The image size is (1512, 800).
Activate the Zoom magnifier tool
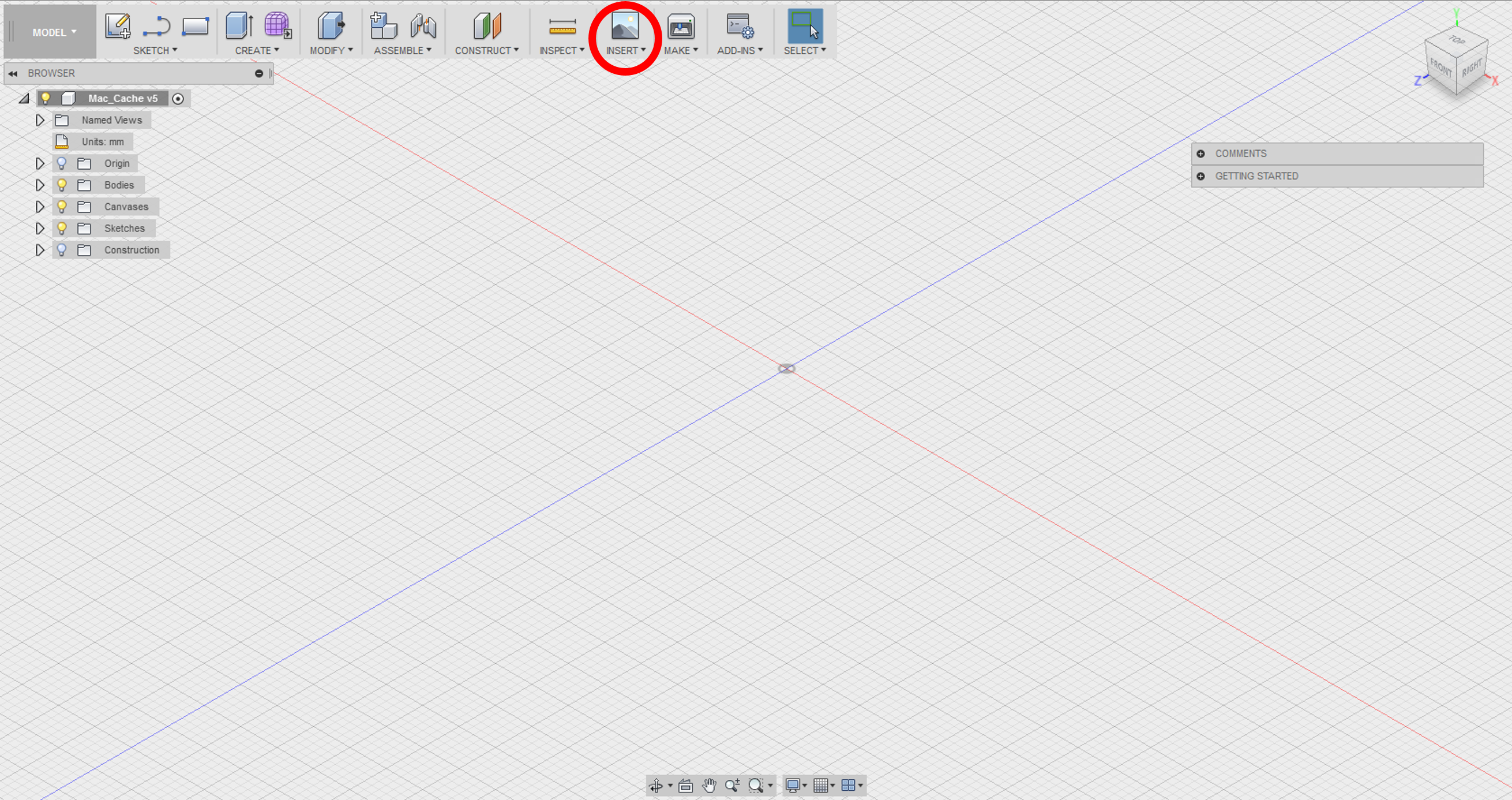(x=732, y=786)
